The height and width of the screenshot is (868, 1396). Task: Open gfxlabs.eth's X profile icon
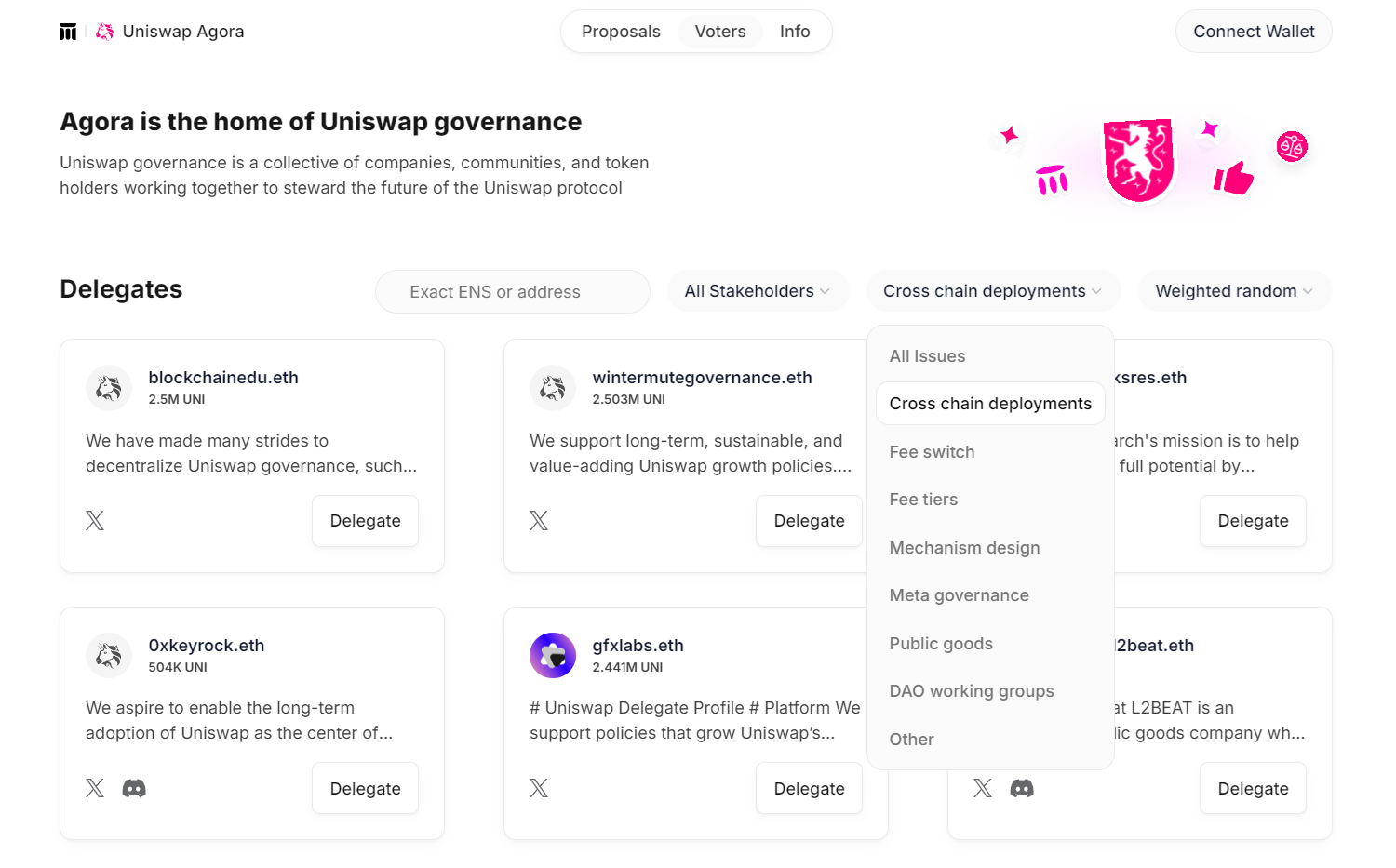tap(539, 789)
